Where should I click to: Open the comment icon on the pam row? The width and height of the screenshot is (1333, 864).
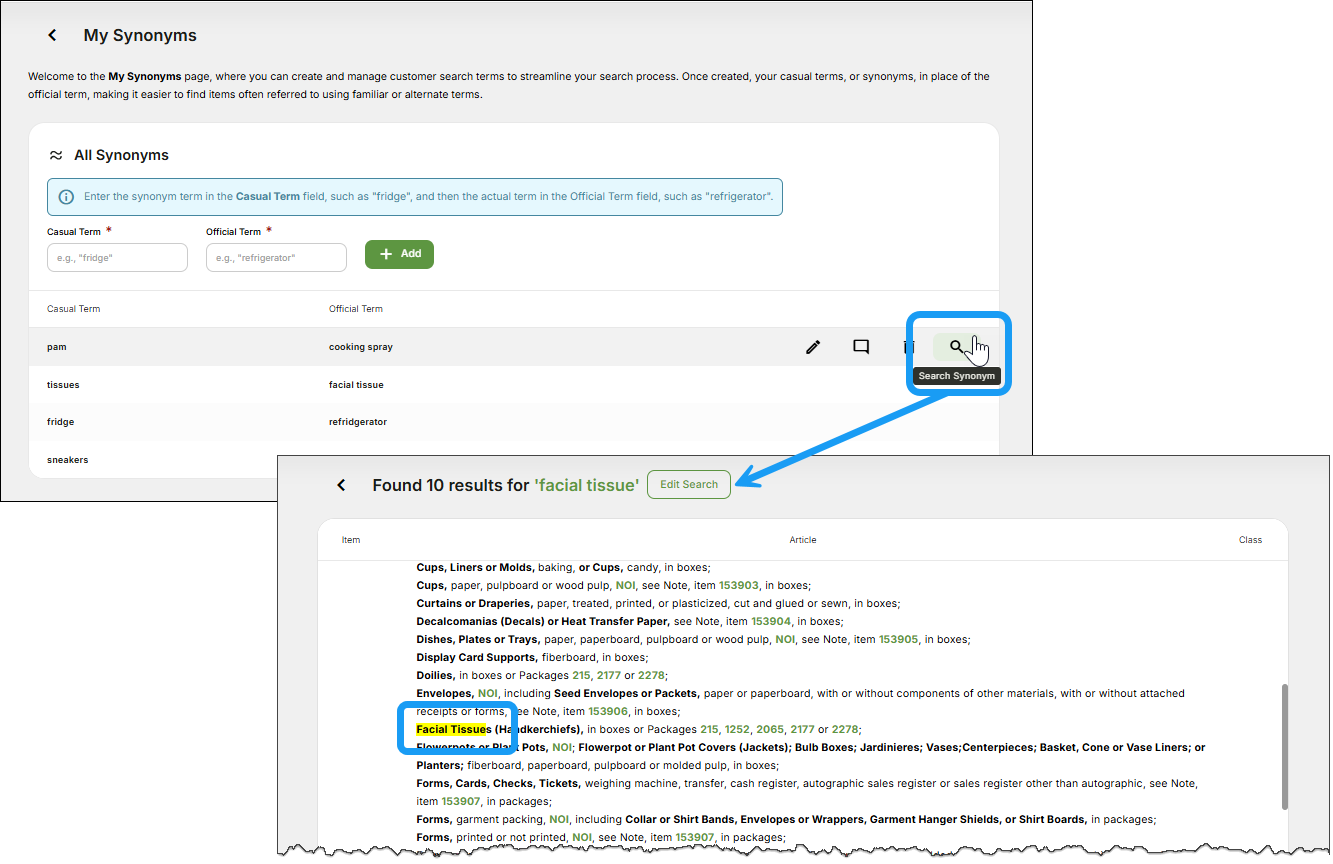coord(861,347)
